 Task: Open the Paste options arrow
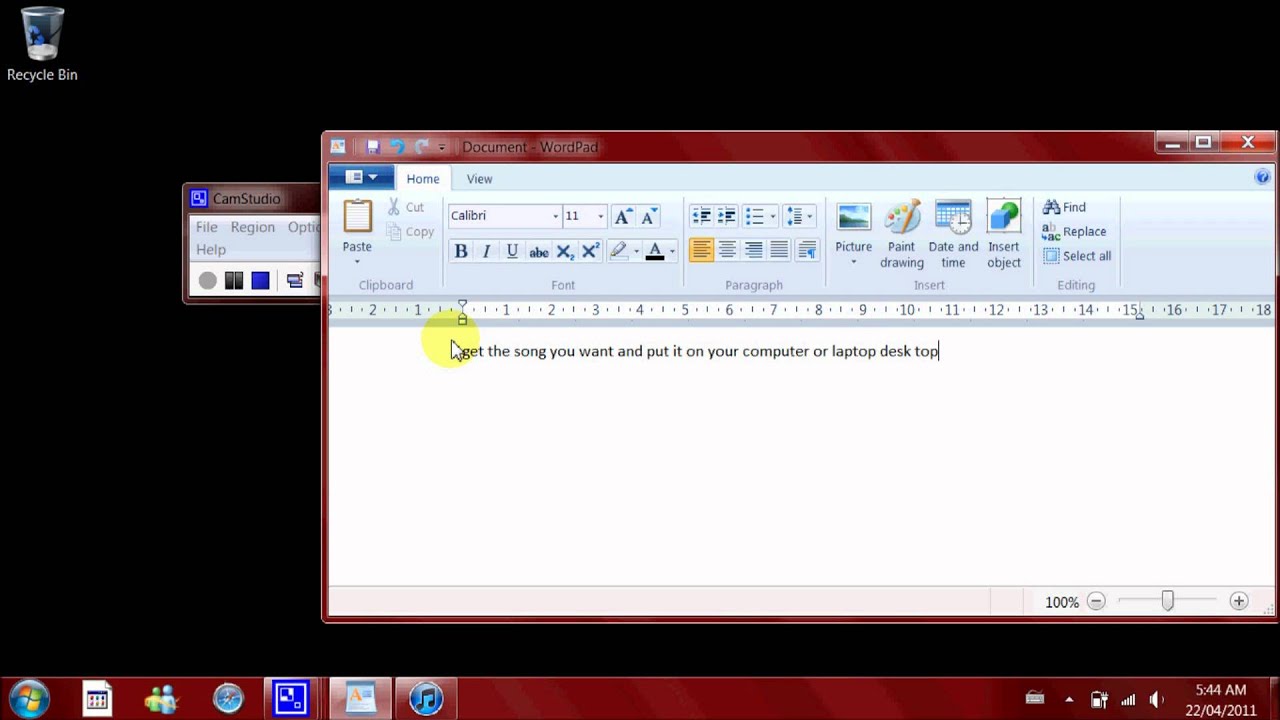tap(357, 262)
